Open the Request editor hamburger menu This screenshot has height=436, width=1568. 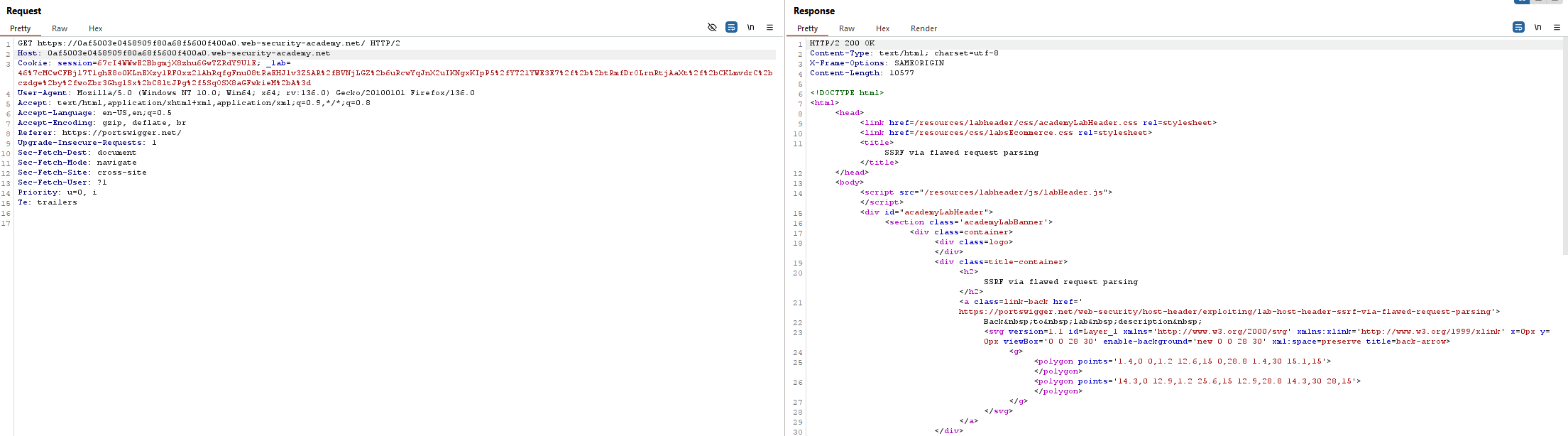[769, 27]
